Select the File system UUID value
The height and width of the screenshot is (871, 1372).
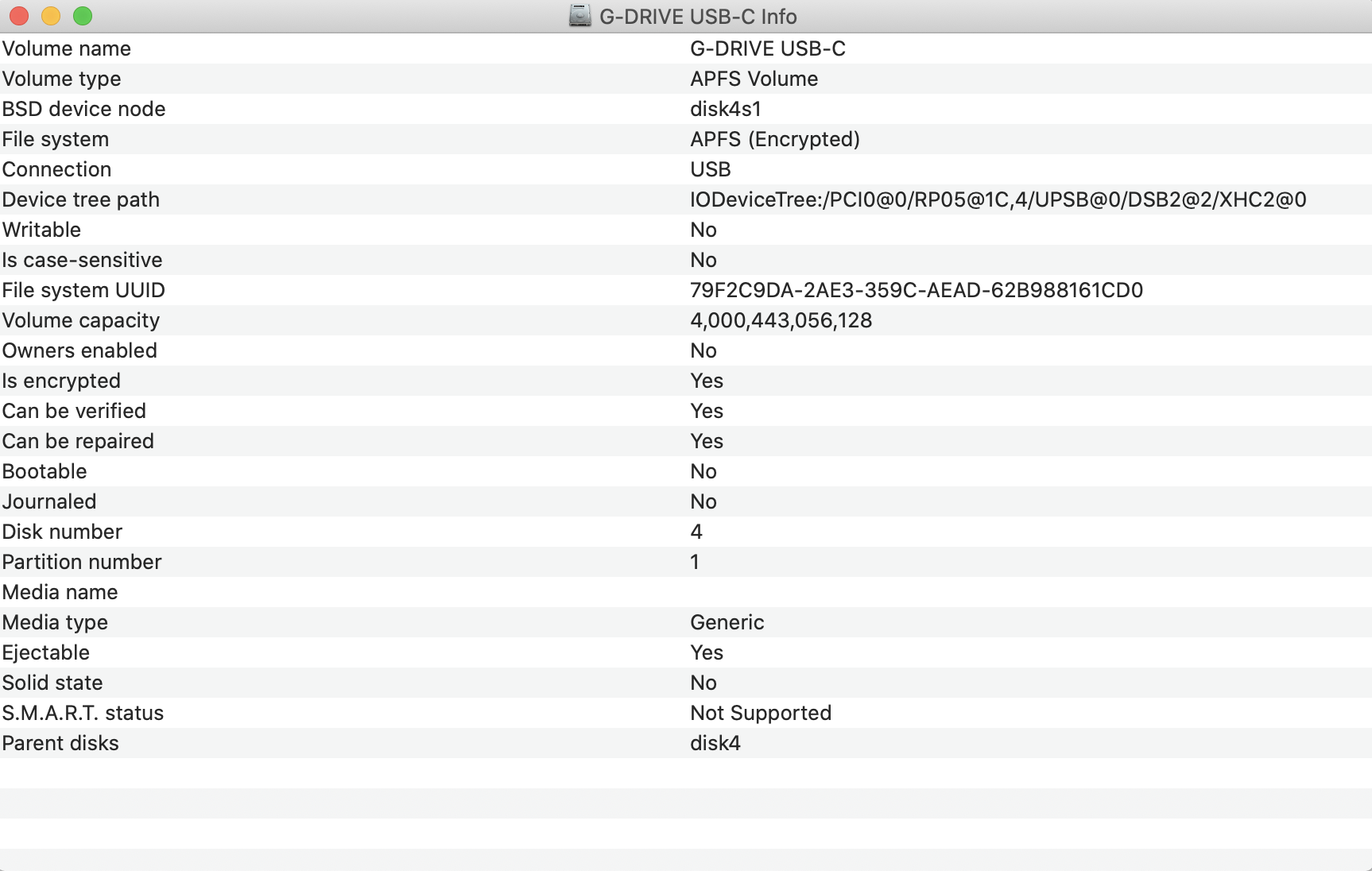(x=917, y=290)
